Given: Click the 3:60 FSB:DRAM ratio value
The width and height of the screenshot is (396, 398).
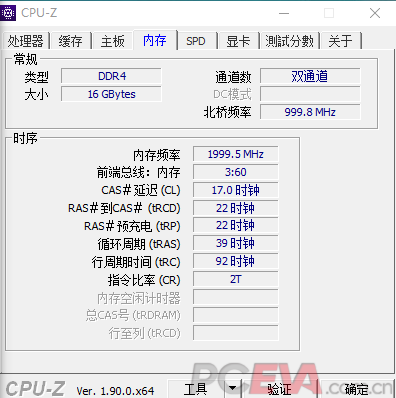Looking at the screenshot, I should 236,172.
